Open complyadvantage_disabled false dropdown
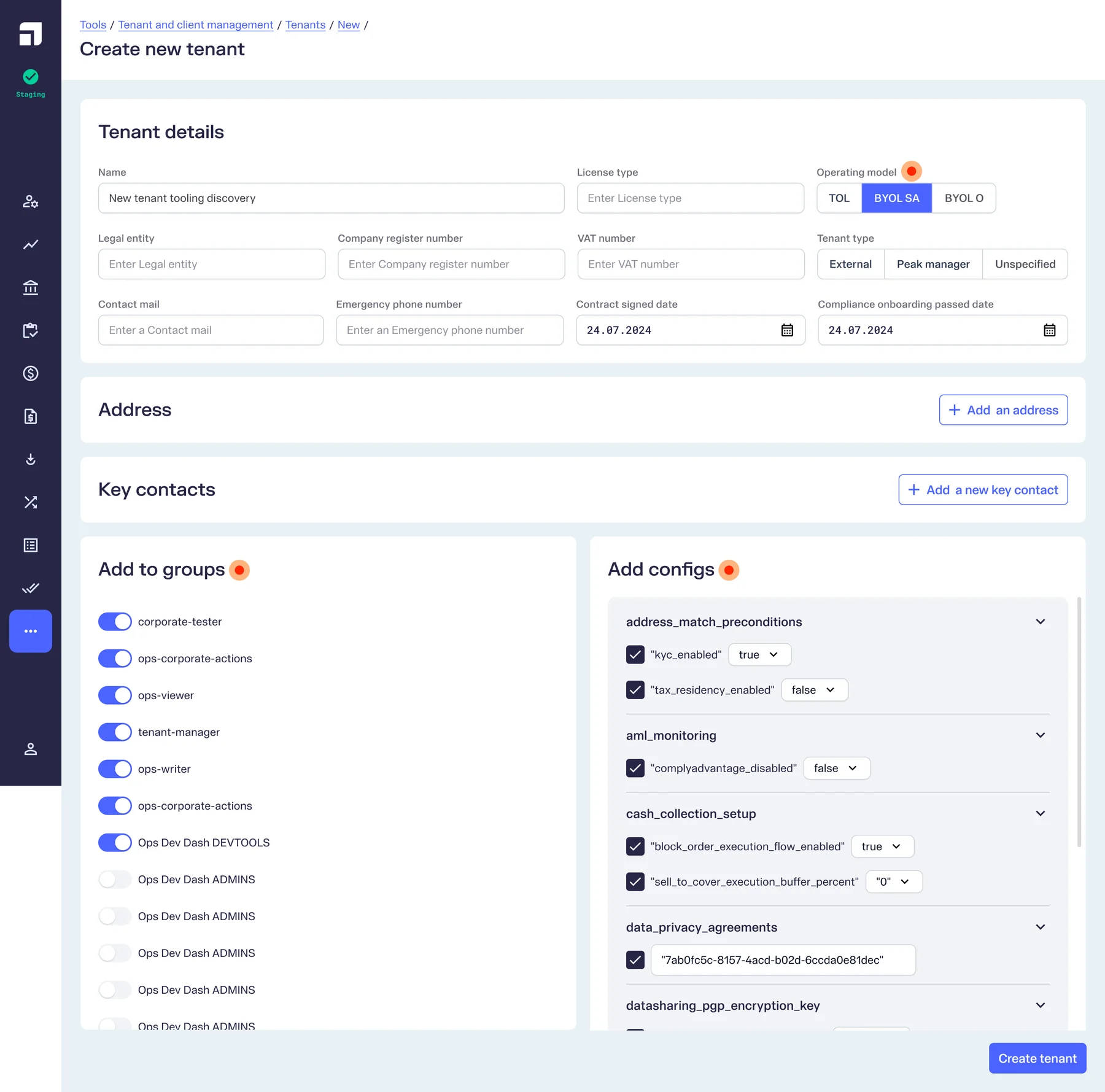1105x1092 pixels. [x=837, y=768]
